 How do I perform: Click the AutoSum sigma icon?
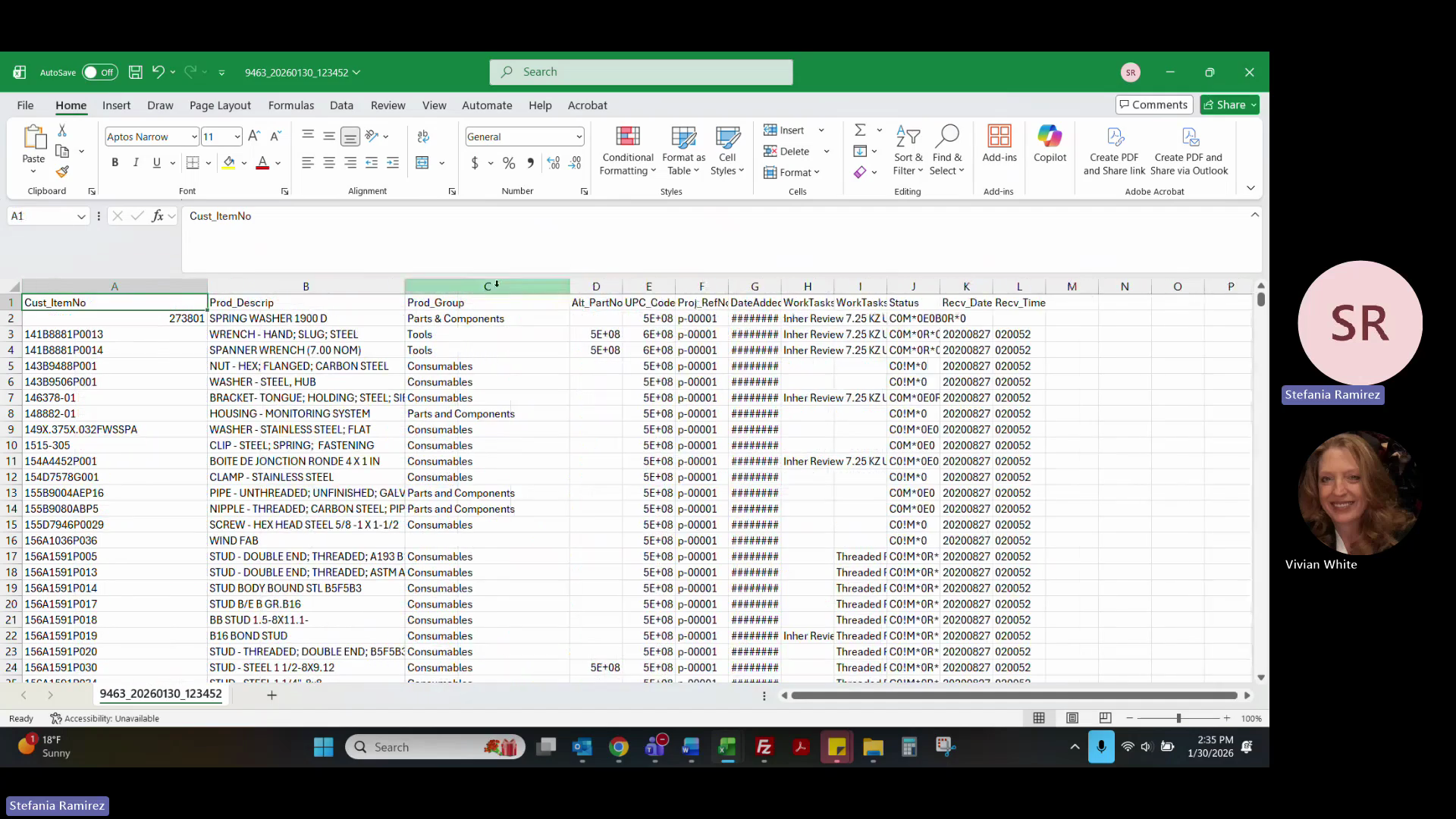(x=860, y=130)
